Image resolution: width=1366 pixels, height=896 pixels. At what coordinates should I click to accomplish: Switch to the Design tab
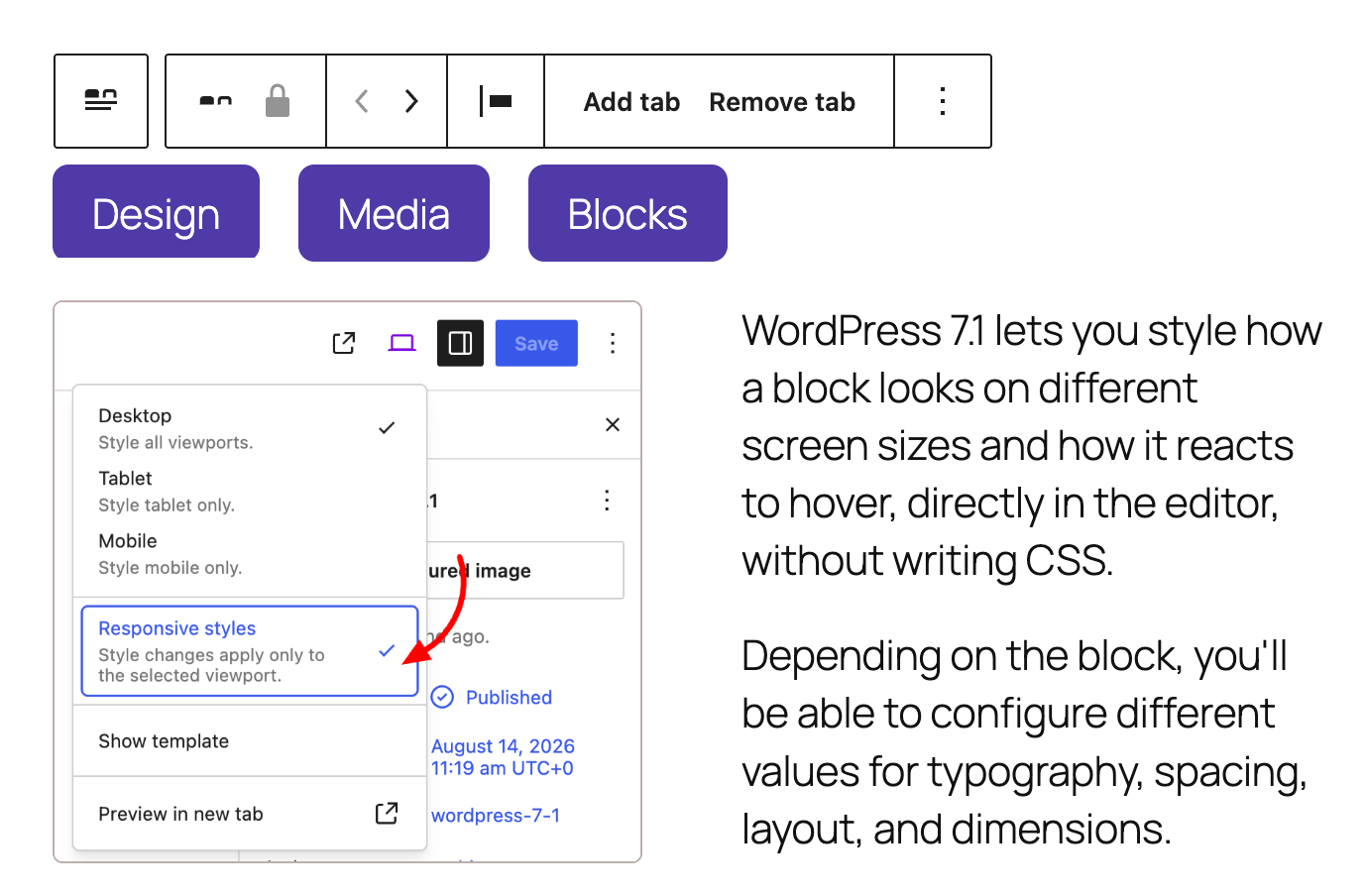[156, 213]
